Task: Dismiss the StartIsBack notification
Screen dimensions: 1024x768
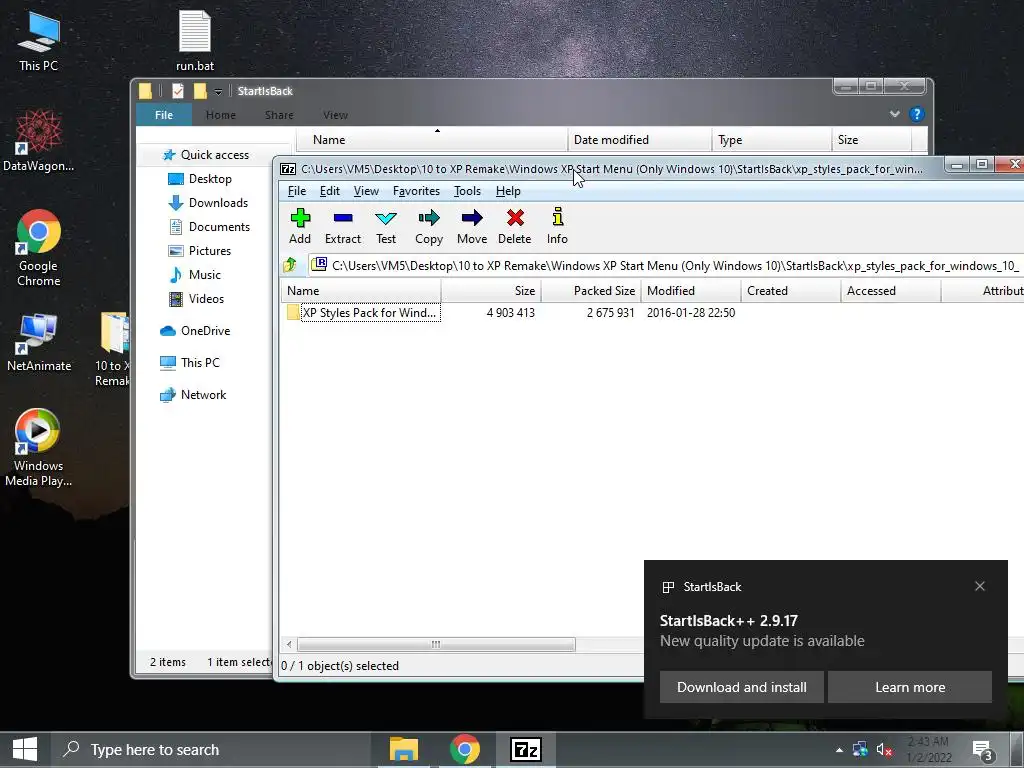Action: click(980, 586)
